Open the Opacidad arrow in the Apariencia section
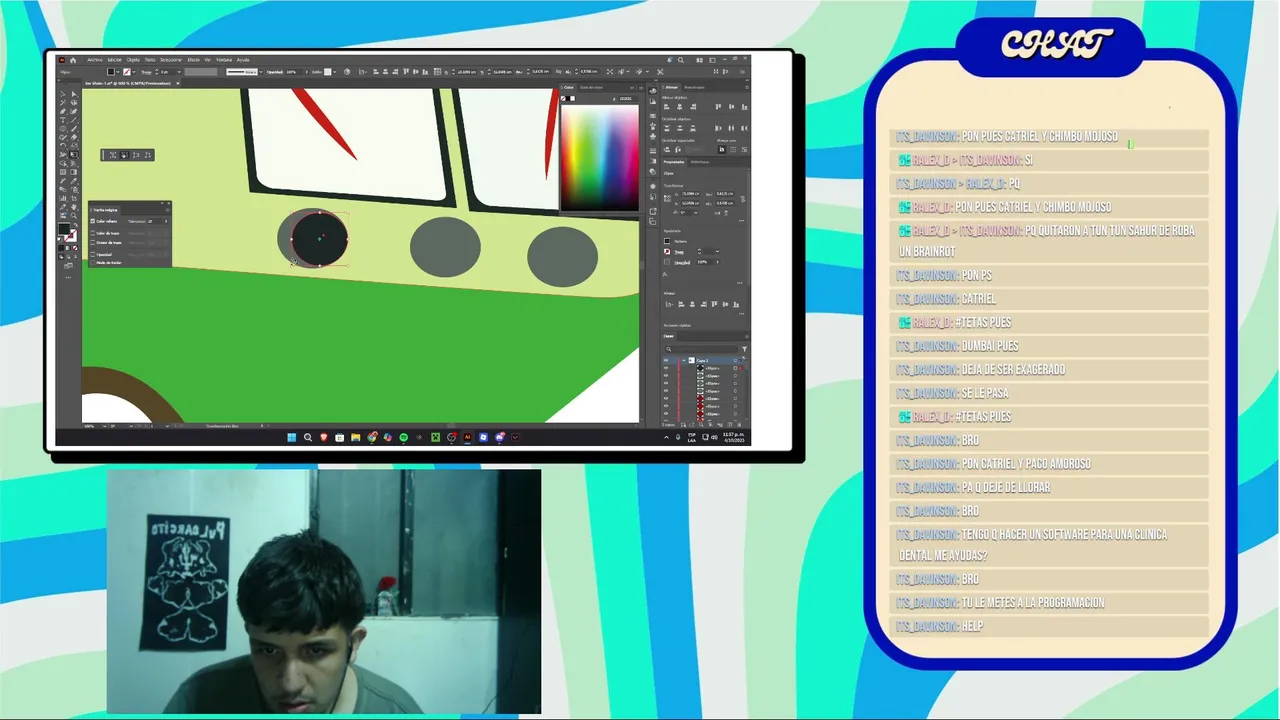The width and height of the screenshot is (1280, 720). (717, 262)
